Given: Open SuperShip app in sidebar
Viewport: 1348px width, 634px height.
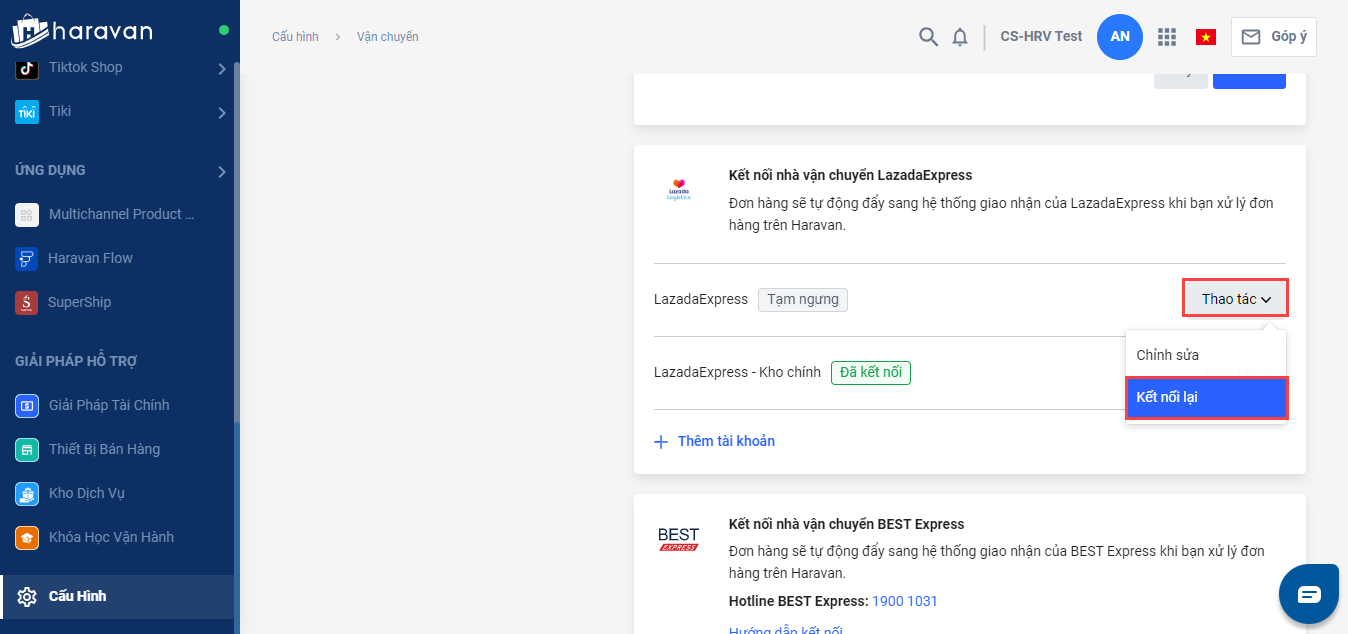Looking at the screenshot, I should pyautogui.click(x=79, y=302).
